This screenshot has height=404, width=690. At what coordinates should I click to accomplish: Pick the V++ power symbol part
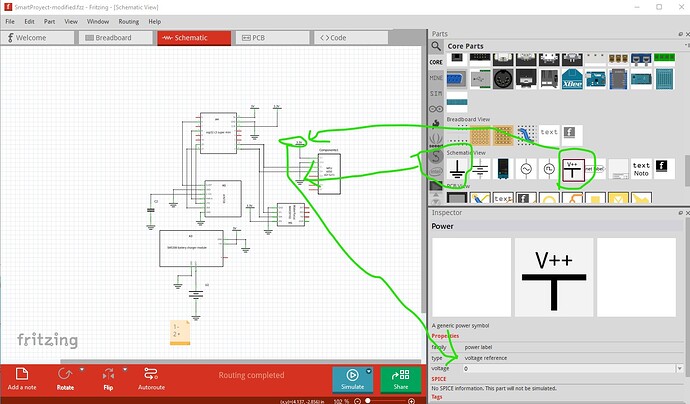click(x=574, y=168)
